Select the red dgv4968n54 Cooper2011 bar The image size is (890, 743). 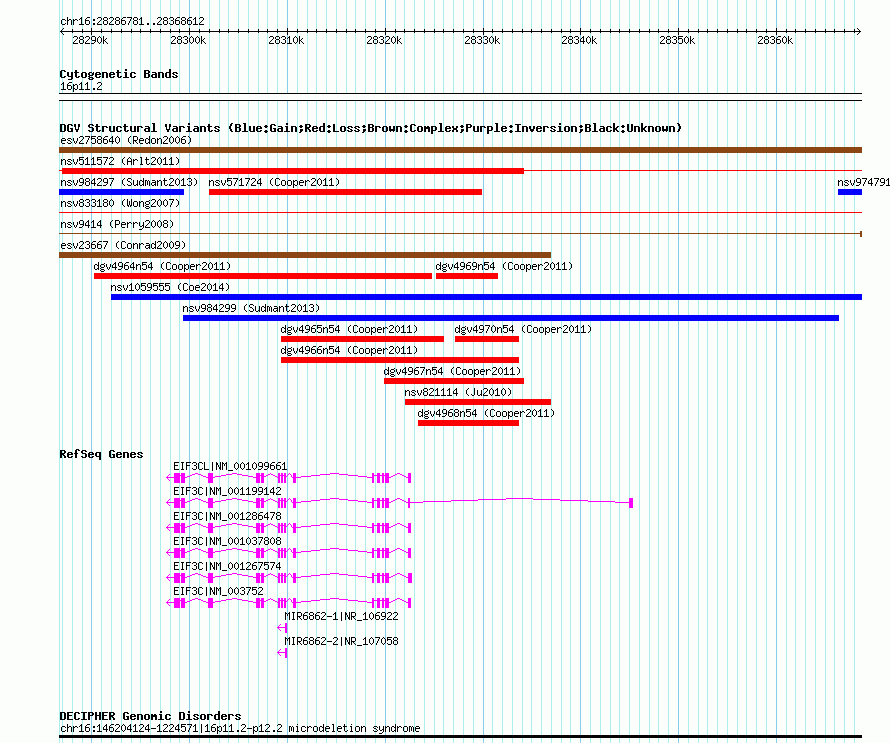(x=468, y=423)
